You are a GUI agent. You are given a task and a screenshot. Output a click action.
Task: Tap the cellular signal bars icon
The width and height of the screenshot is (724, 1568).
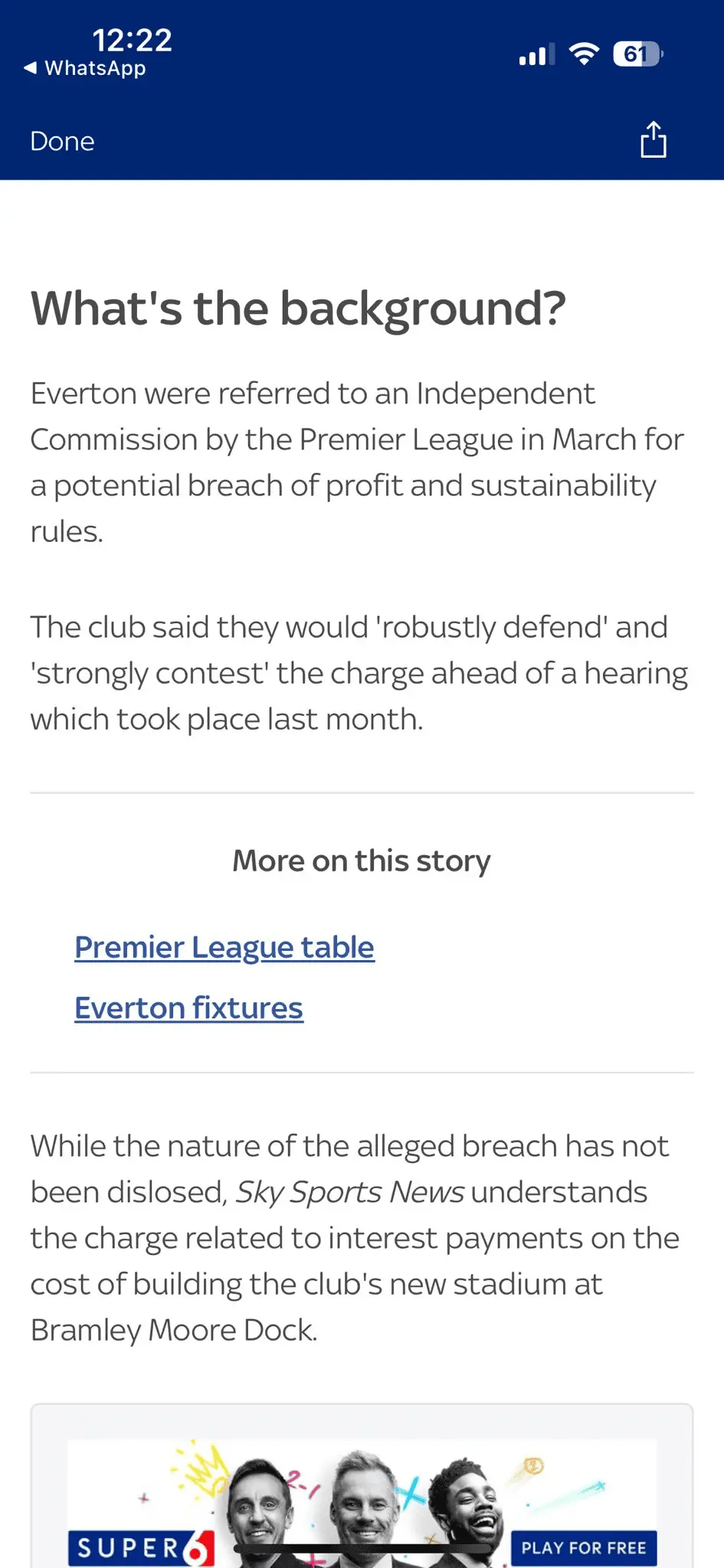click(x=536, y=54)
